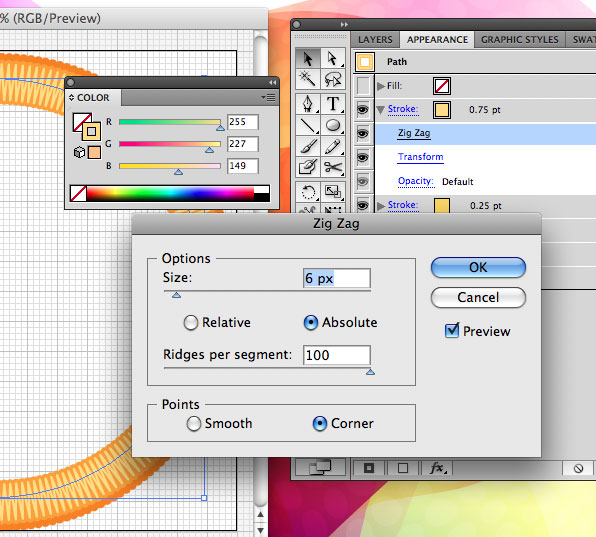Open the Zig Zag effect link
The width and height of the screenshot is (596, 537).
click(x=414, y=133)
